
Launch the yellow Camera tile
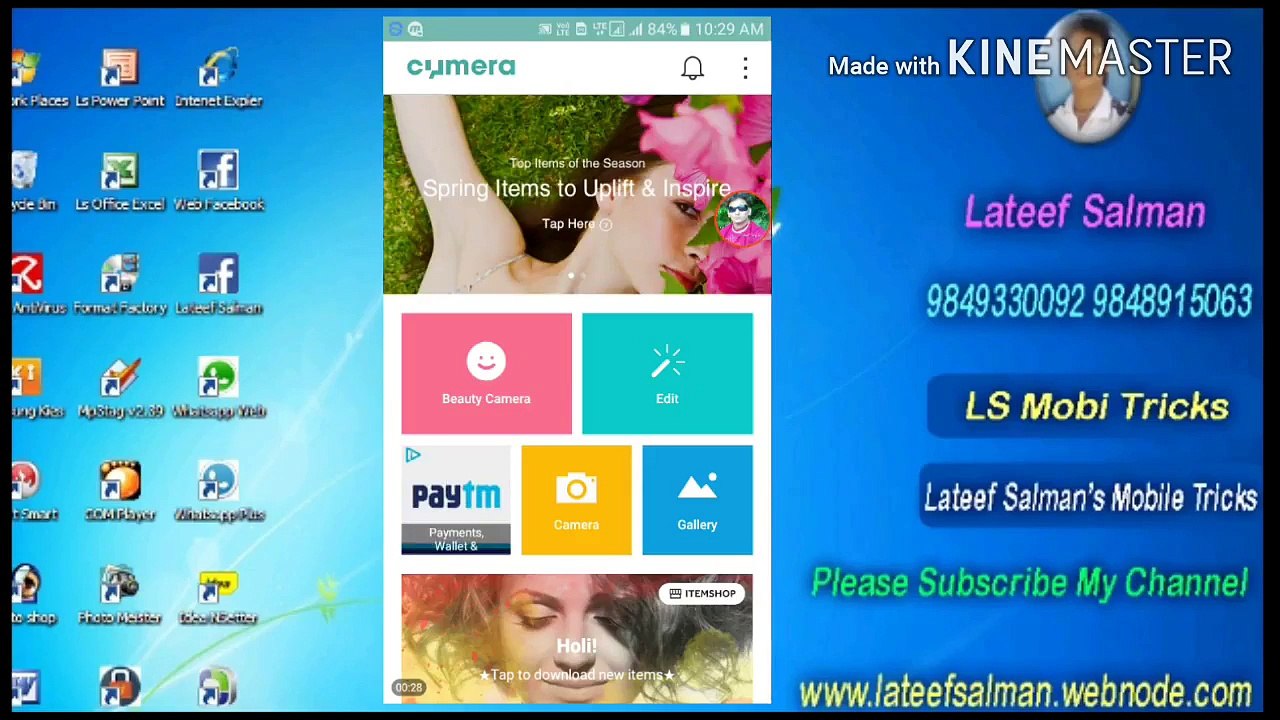(576, 500)
